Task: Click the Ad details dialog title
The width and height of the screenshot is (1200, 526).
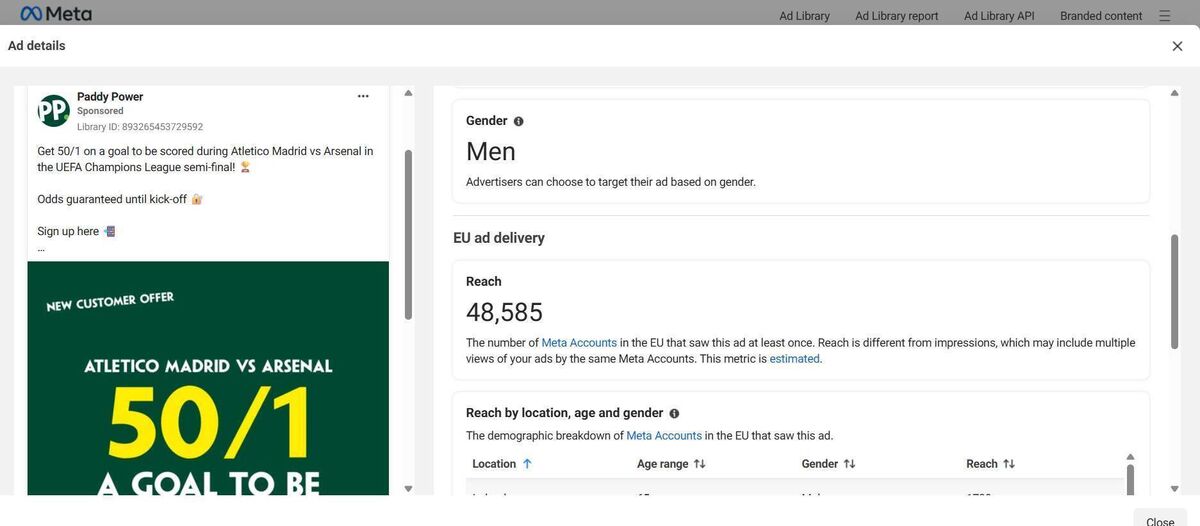Action: click(x=37, y=46)
